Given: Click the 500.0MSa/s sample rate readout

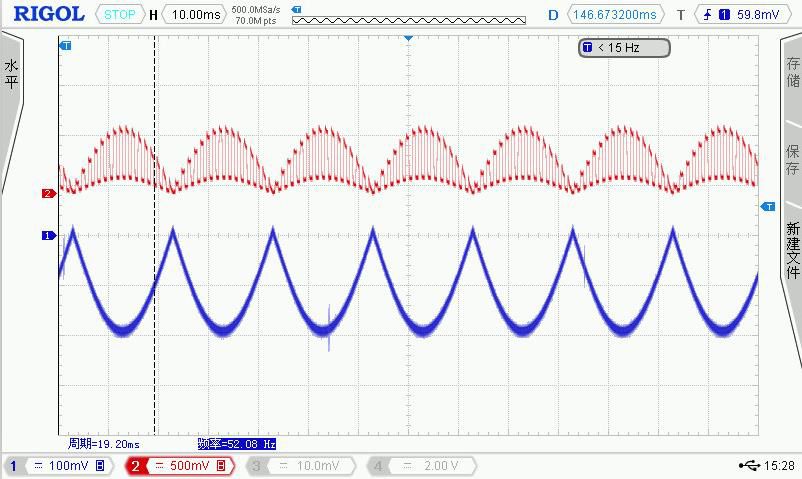Looking at the screenshot, I should click(256, 9).
